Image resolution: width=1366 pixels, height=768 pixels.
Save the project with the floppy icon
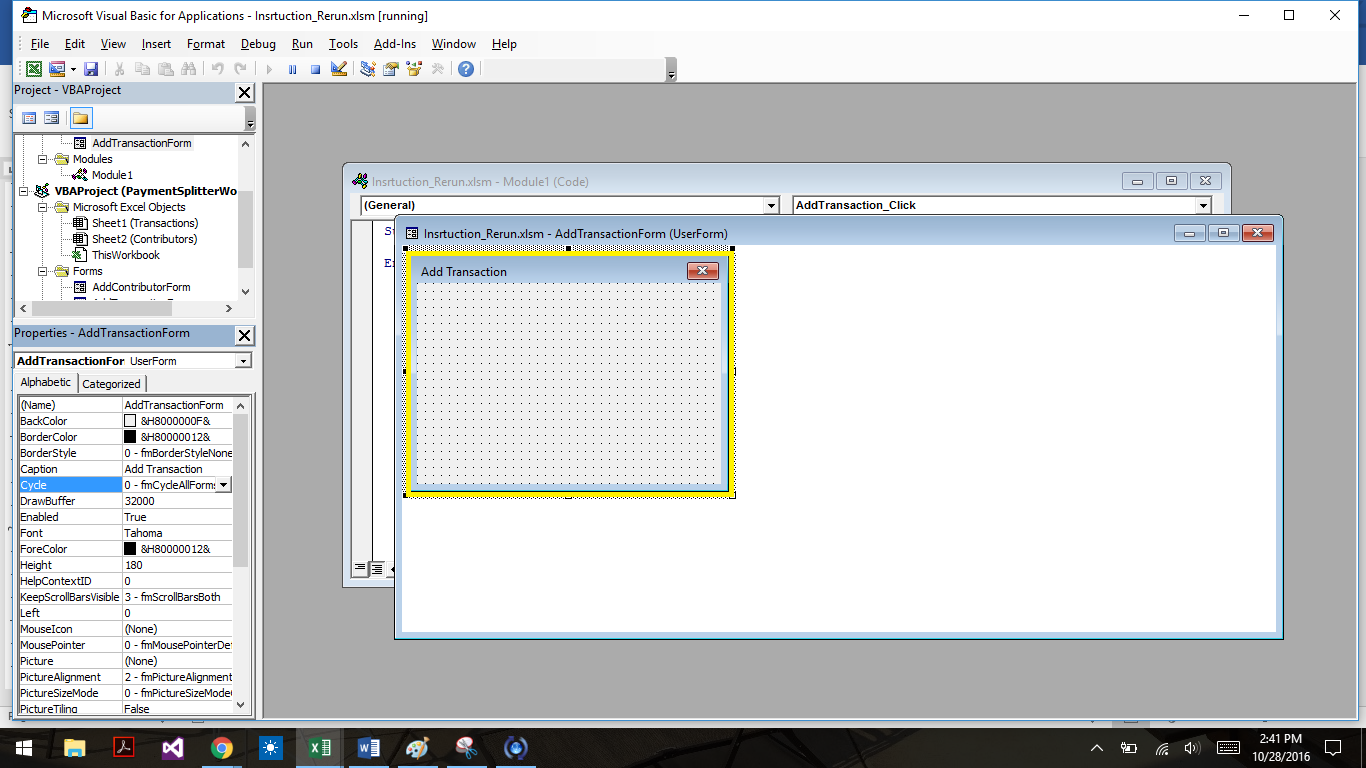(x=91, y=69)
